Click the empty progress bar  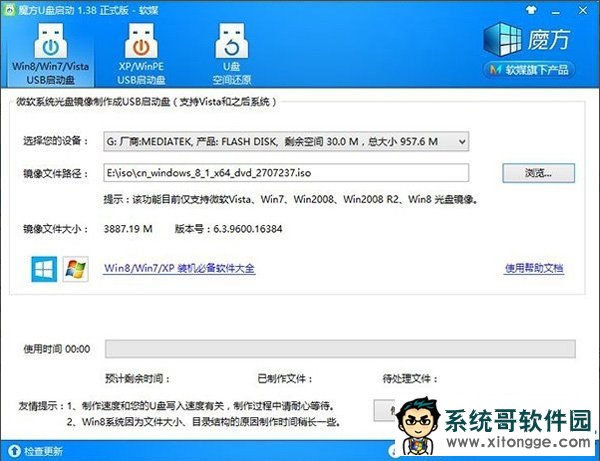click(x=340, y=349)
